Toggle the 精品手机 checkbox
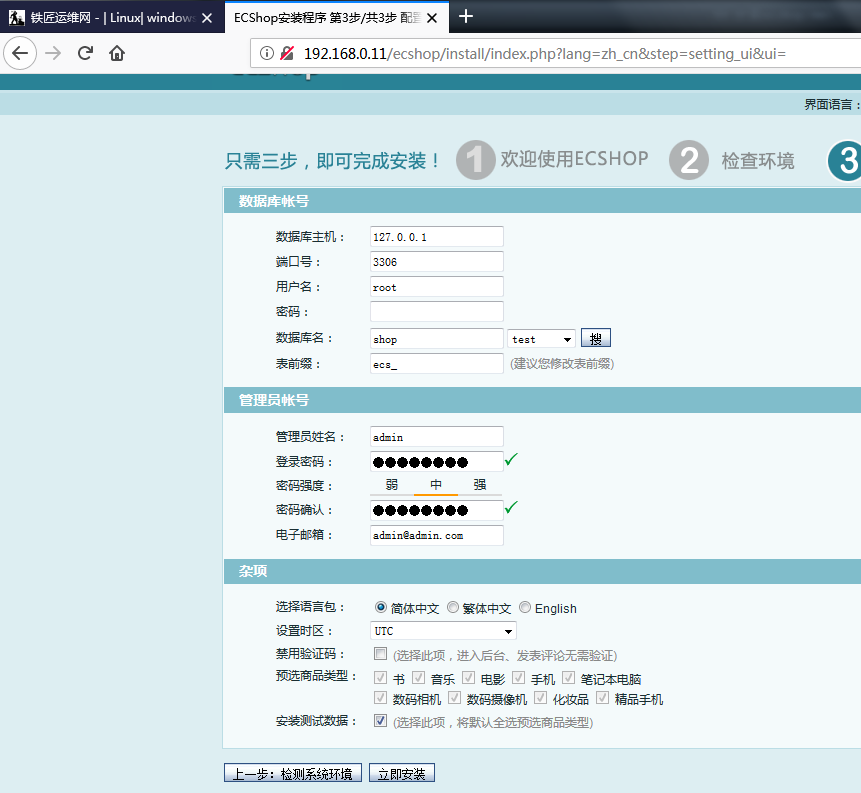The width and height of the screenshot is (861, 793). 602,697
